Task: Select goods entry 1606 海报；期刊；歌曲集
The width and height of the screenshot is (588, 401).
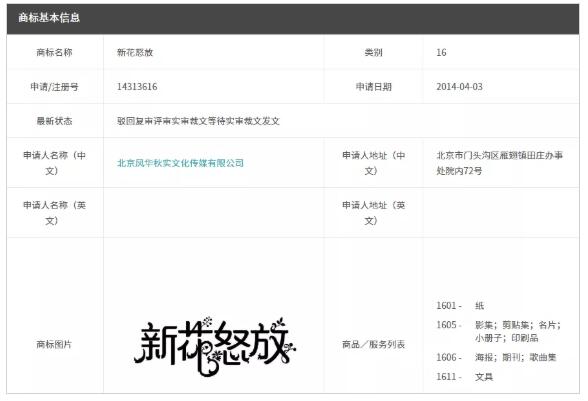Action: pos(496,357)
